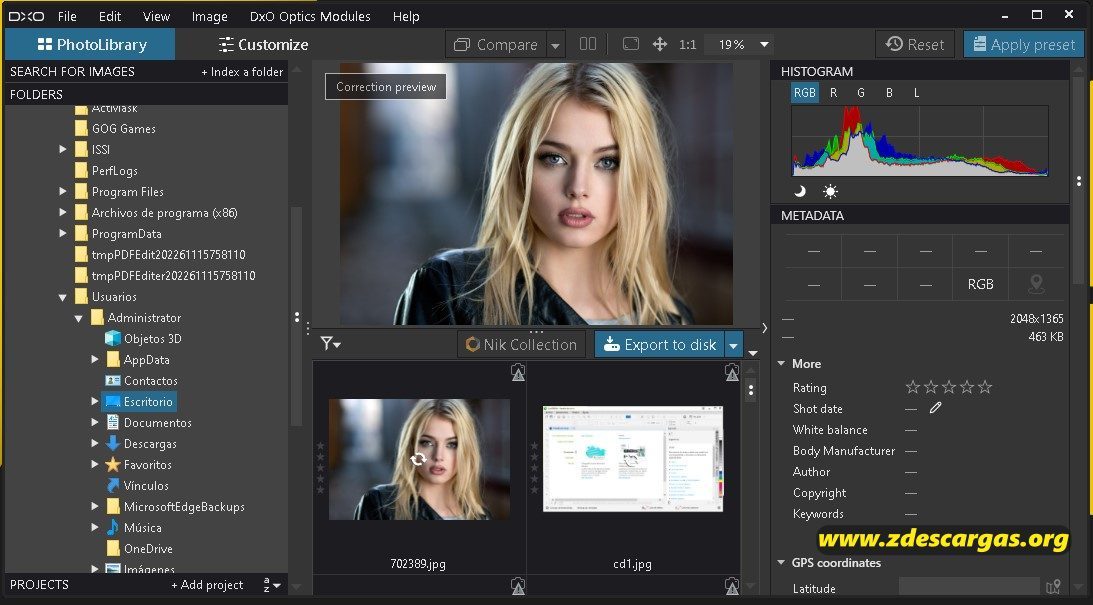Select the Escritorio folder
Screen dimensions: 1093x605
point(139,401)
